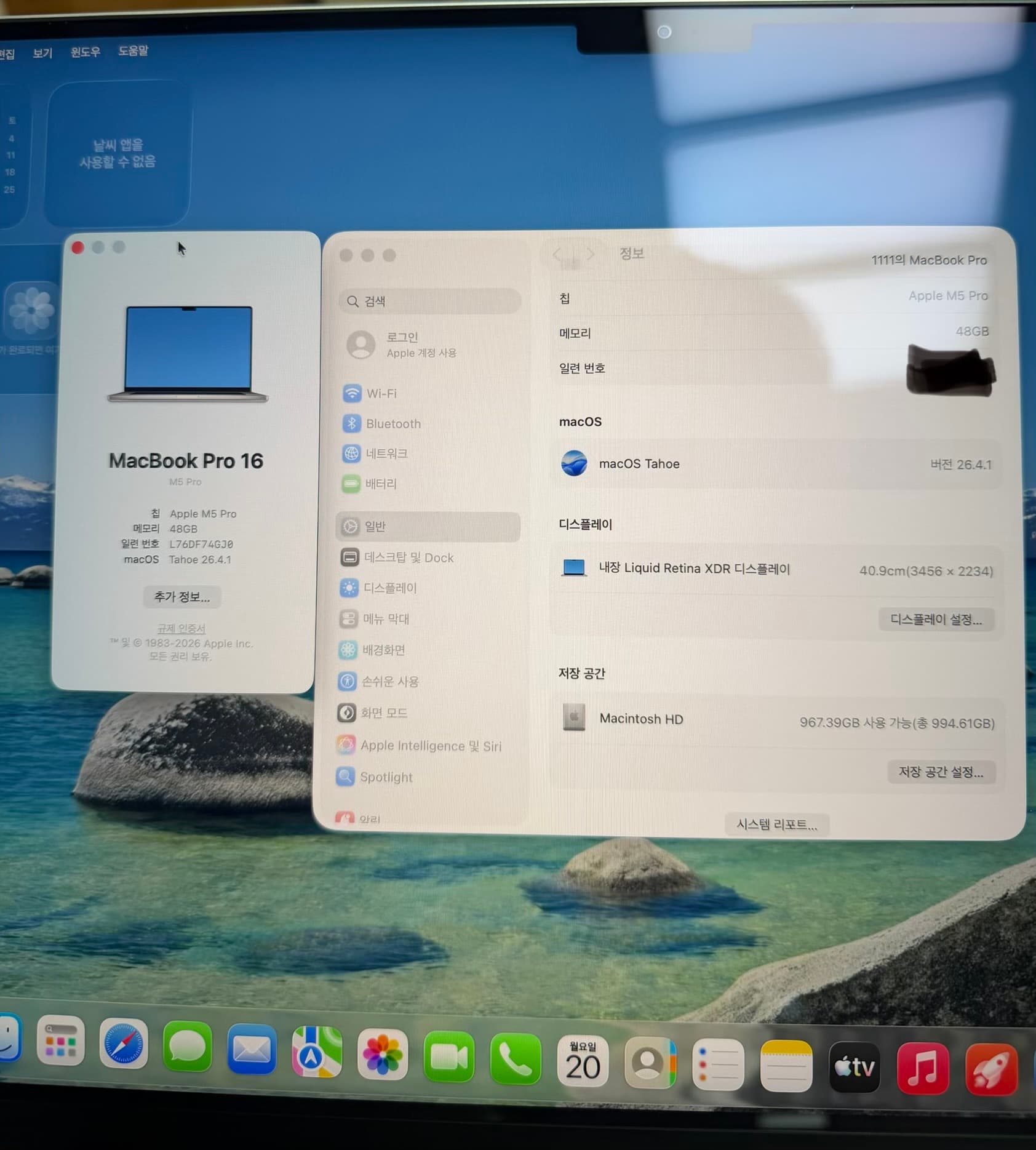Click serial number "L76DF74GJ0" in the about window

click(201, 544)
